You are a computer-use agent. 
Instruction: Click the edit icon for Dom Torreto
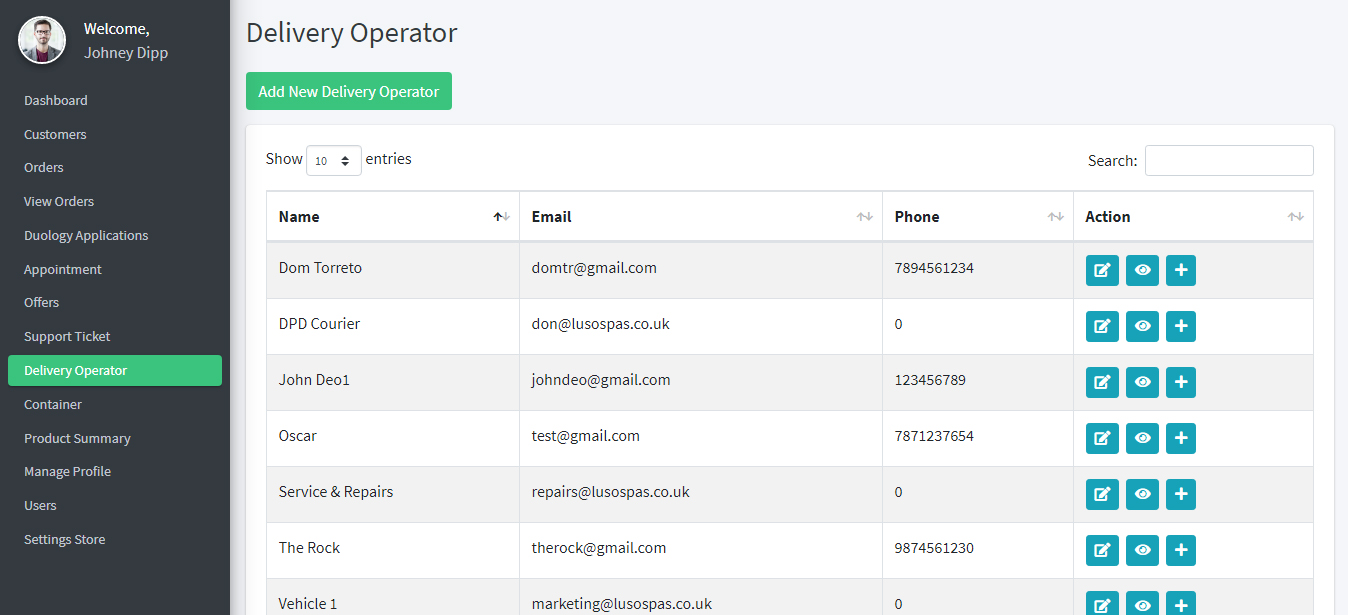coord(1102,270)
